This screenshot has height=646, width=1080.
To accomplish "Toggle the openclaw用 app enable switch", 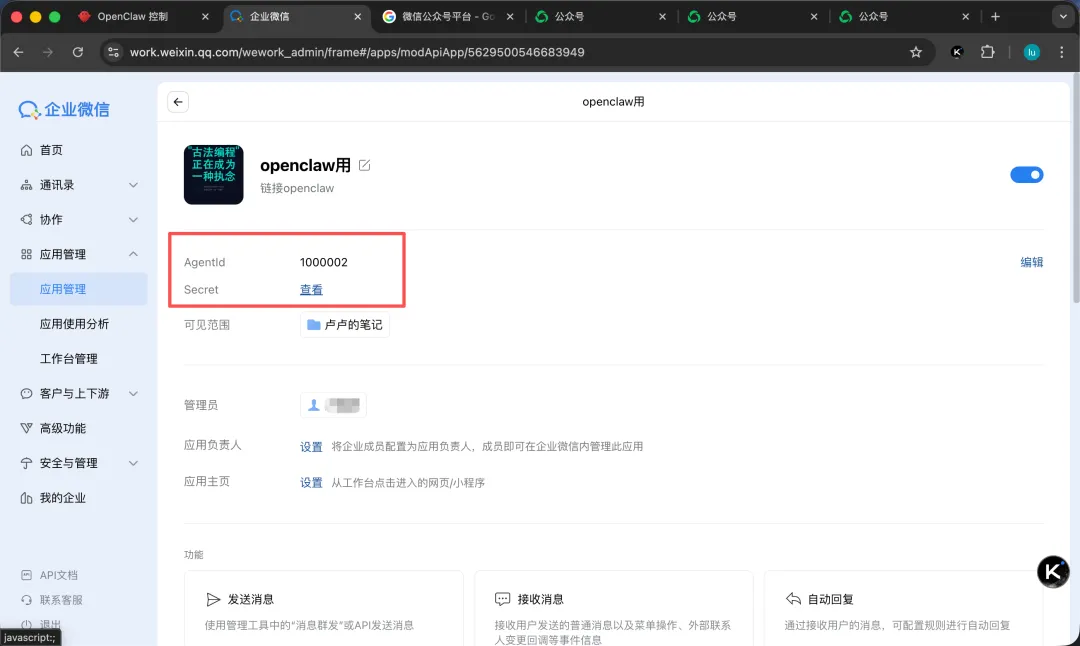I will (x=1026, y=175).
